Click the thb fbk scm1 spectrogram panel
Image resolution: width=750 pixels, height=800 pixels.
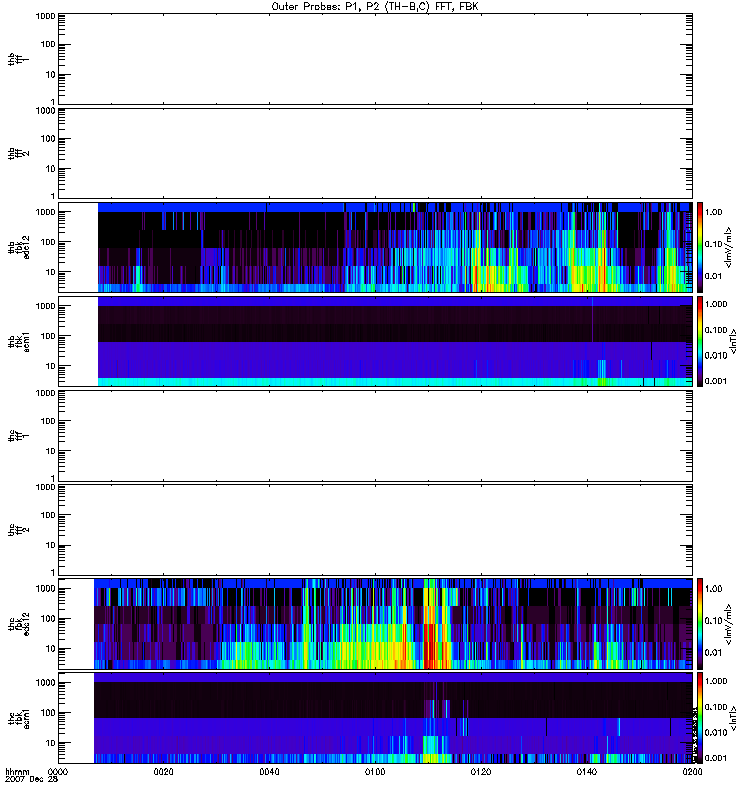[375, 341]
